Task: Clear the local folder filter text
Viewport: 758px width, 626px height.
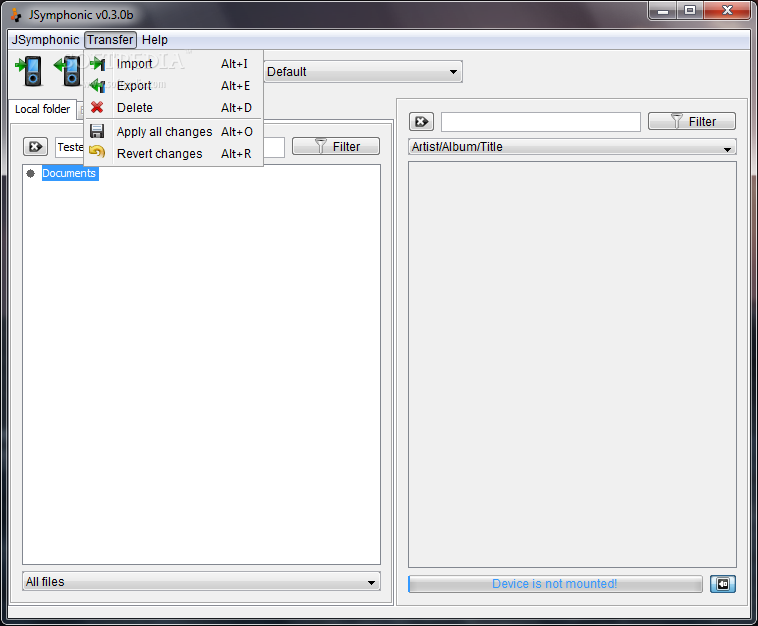Action: (x=35, y=146)
